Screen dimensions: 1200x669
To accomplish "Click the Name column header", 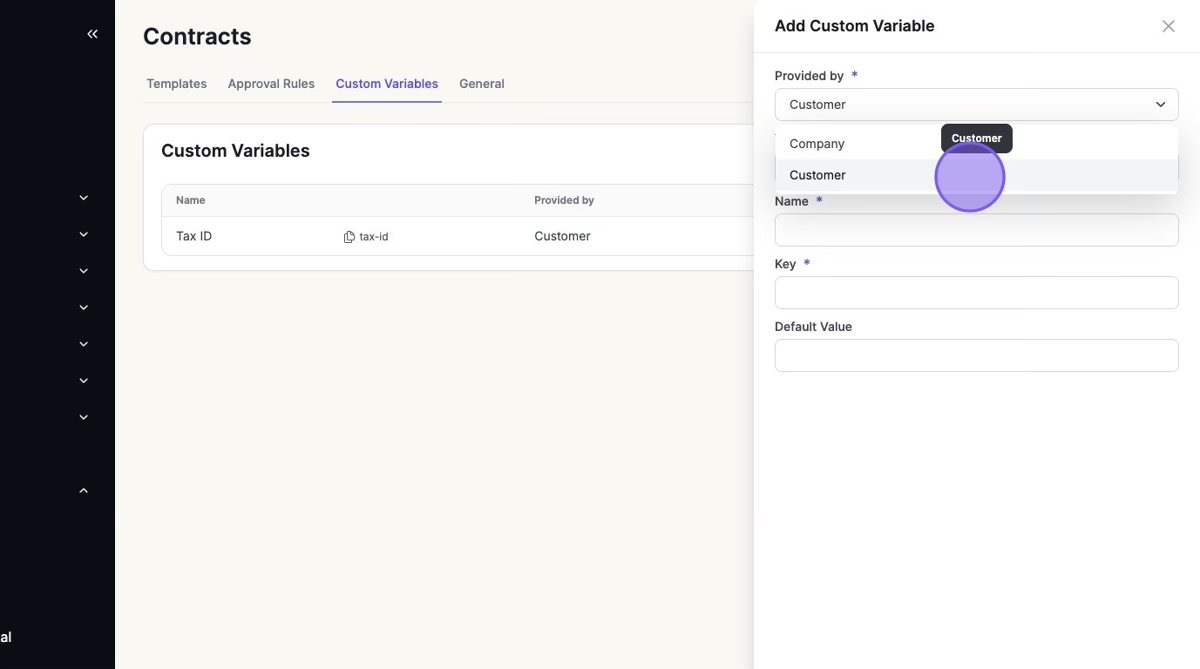I will pyautogui.click(x=190, y=200).
